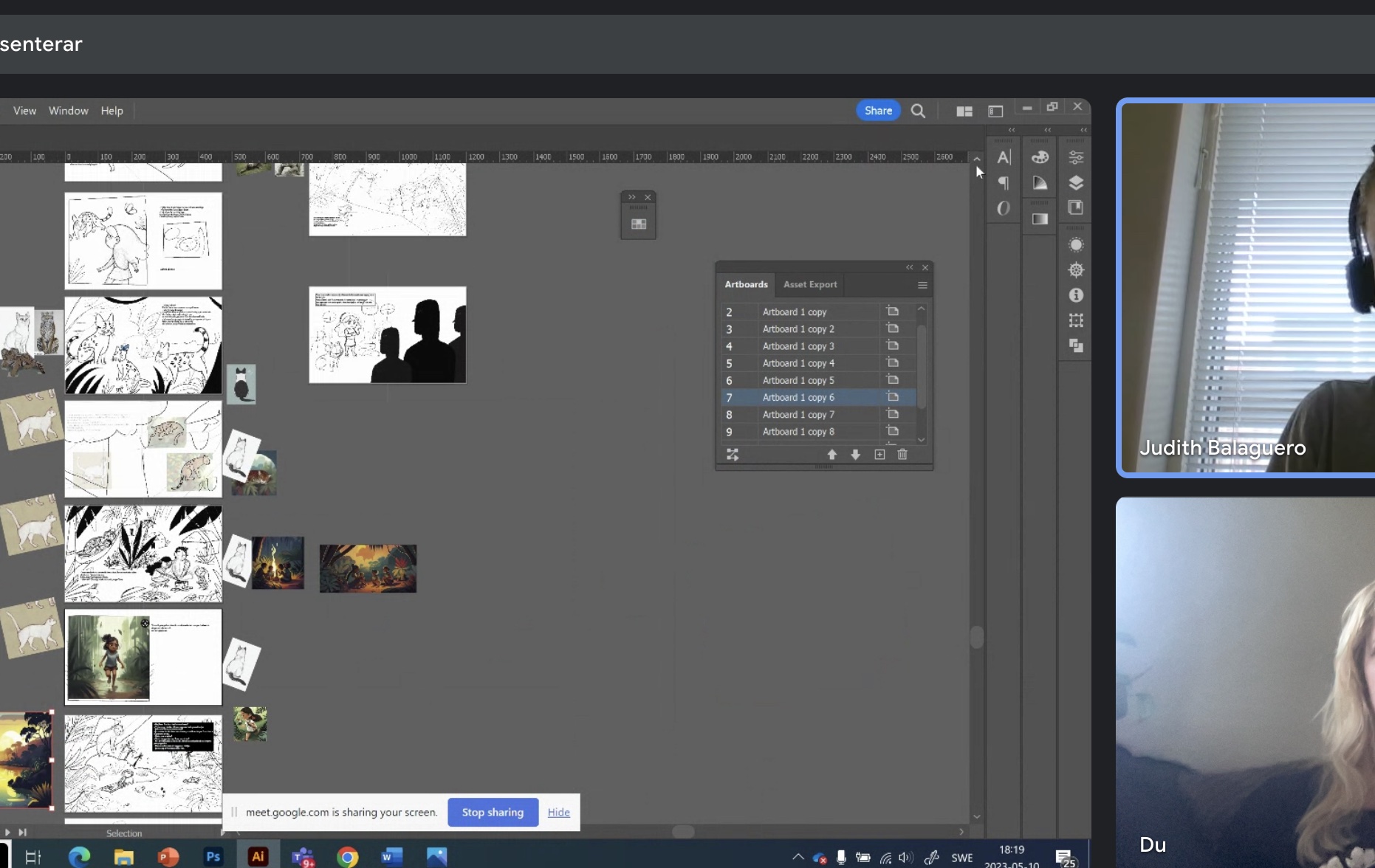Select Artboard 1 copy 4 row
The width and height of the screenshot is (1375, 868).
point(818,363)
